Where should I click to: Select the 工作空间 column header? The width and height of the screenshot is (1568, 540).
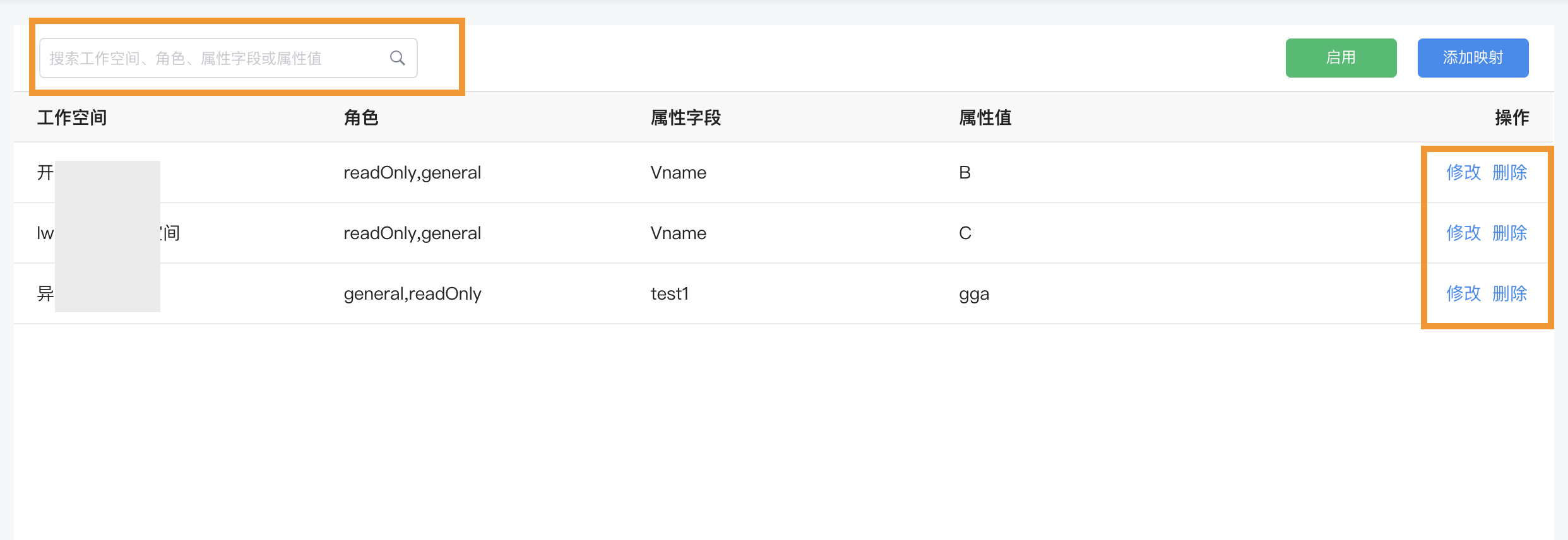tap(72, 117)
